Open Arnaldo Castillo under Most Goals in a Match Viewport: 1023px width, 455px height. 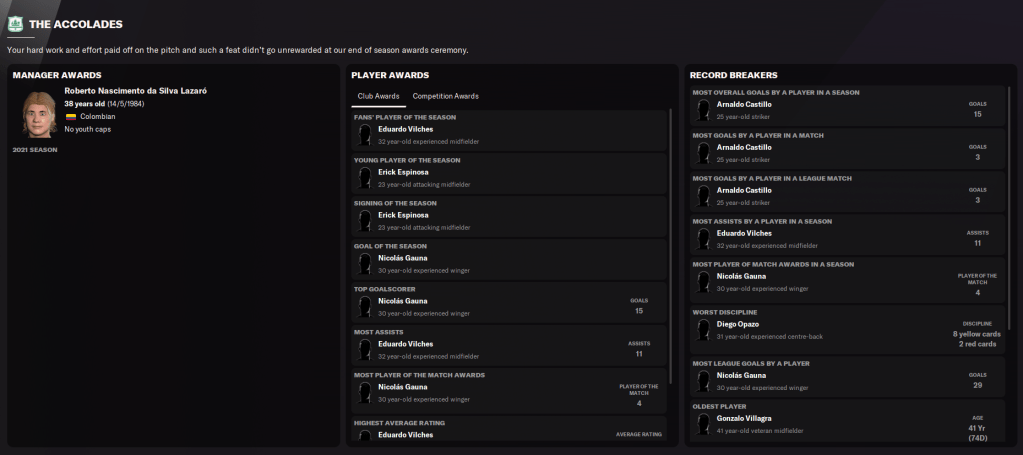[744, 147]
